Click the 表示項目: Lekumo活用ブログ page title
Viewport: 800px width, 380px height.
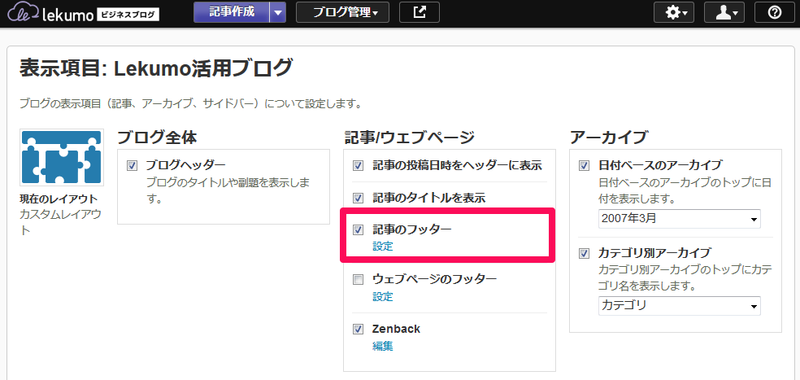pos(156,68)
